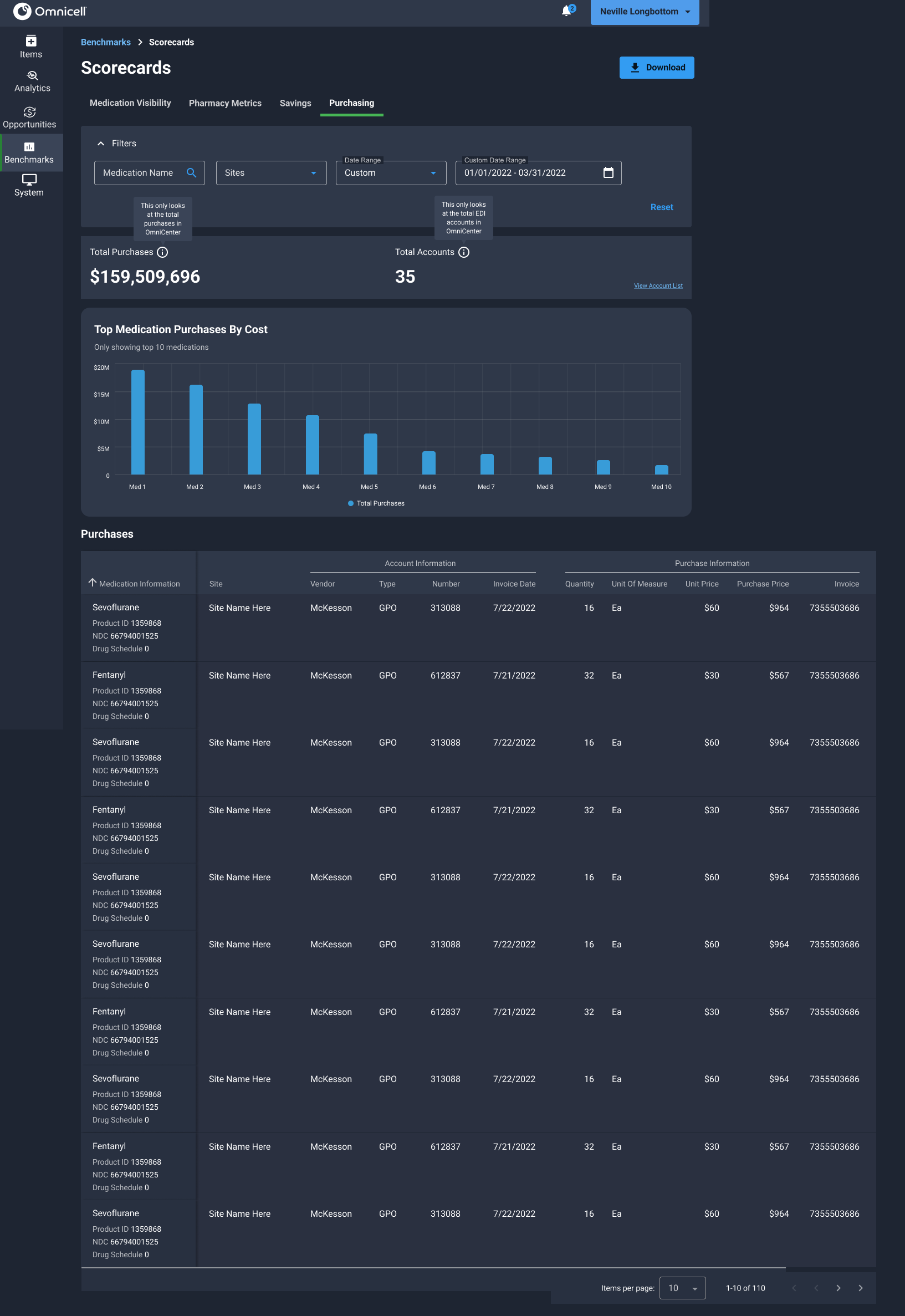Toggle the Total Purchases chart legend
The height and width of the screenshot is (1316, 905).
tap(376, 504)
